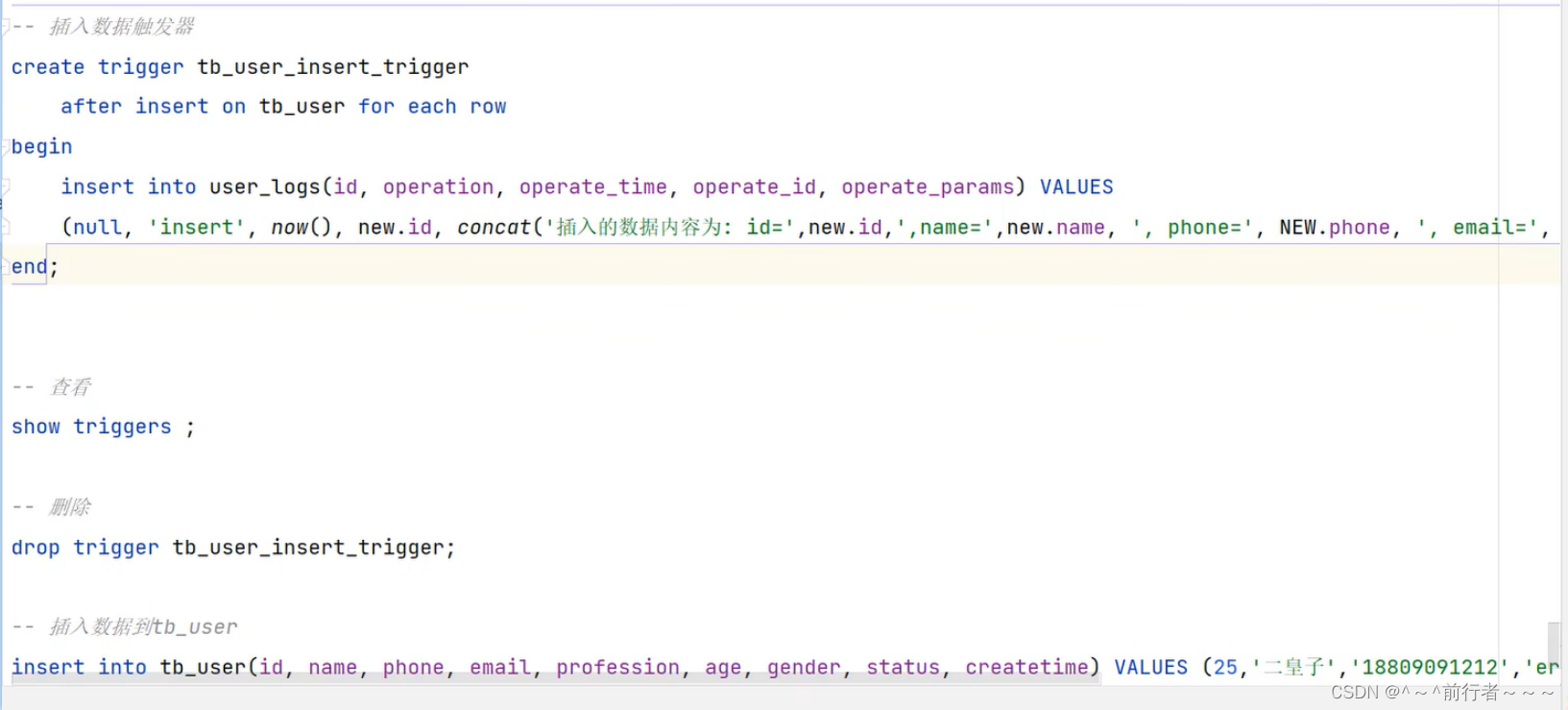Click the "gender" column name
1568x710 pixels.
(x=804, y=669)
